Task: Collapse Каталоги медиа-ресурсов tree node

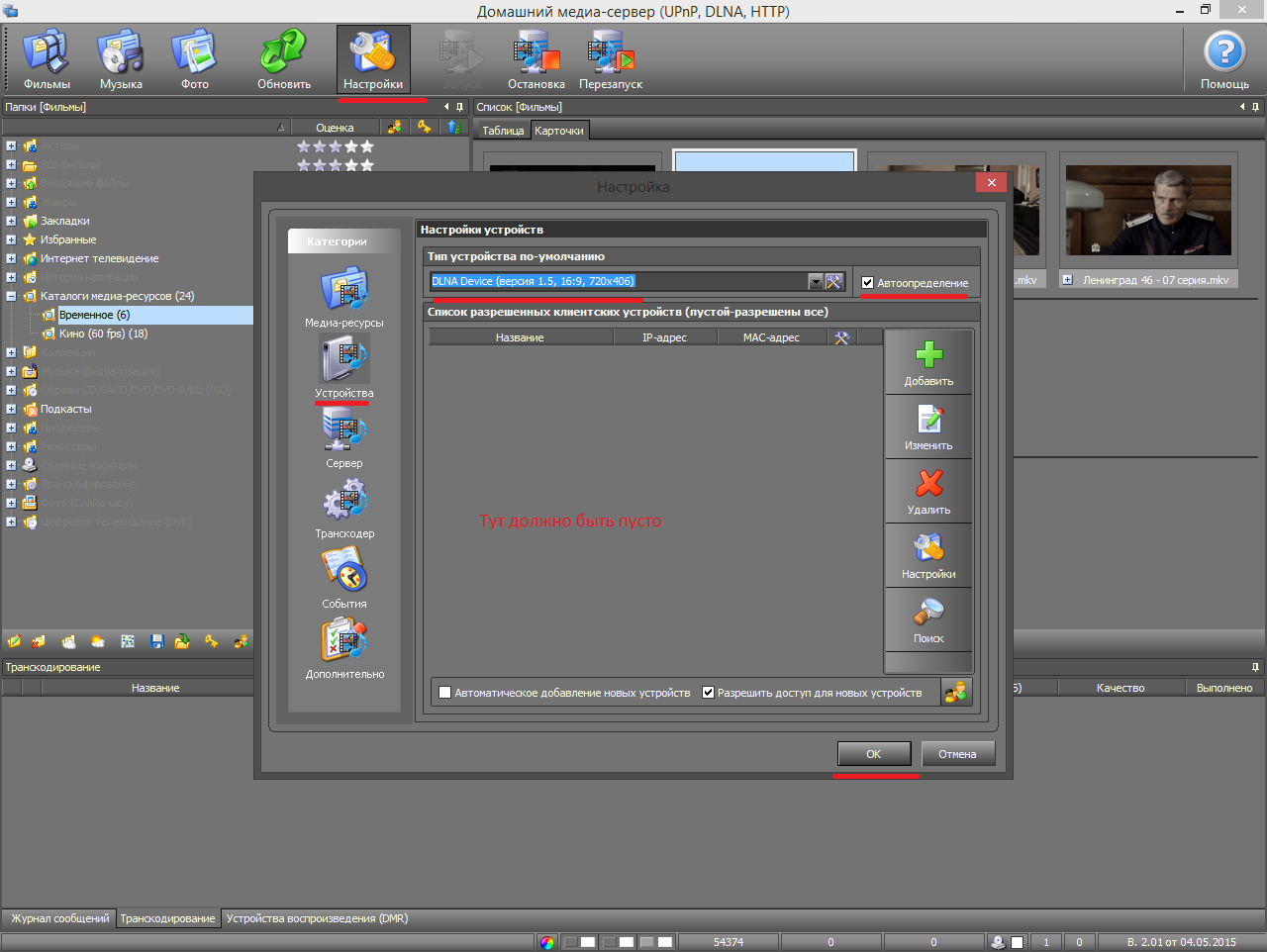Action: click(x=11, y=296)
